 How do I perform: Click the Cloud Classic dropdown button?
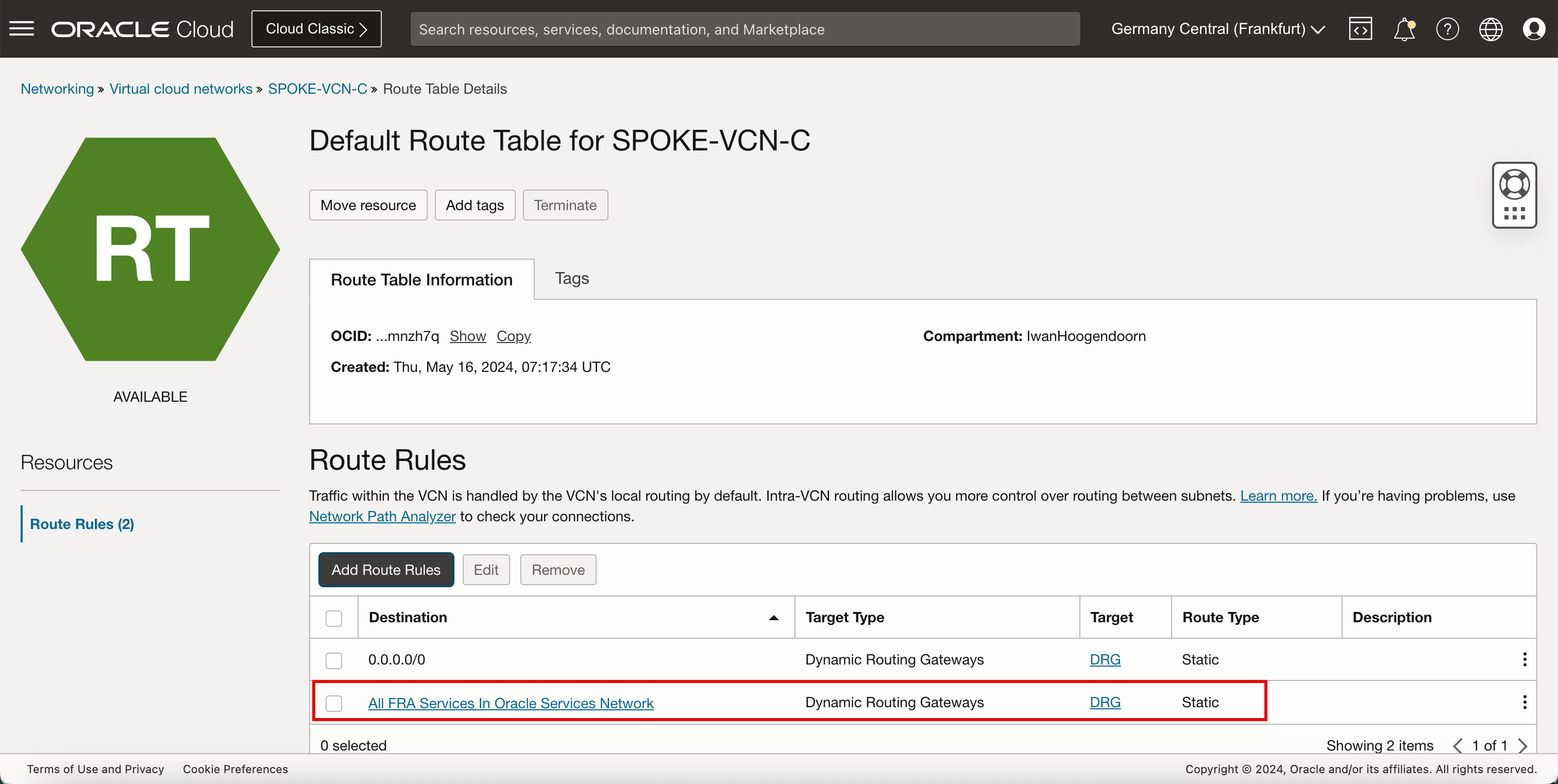(x=317, y=29)
